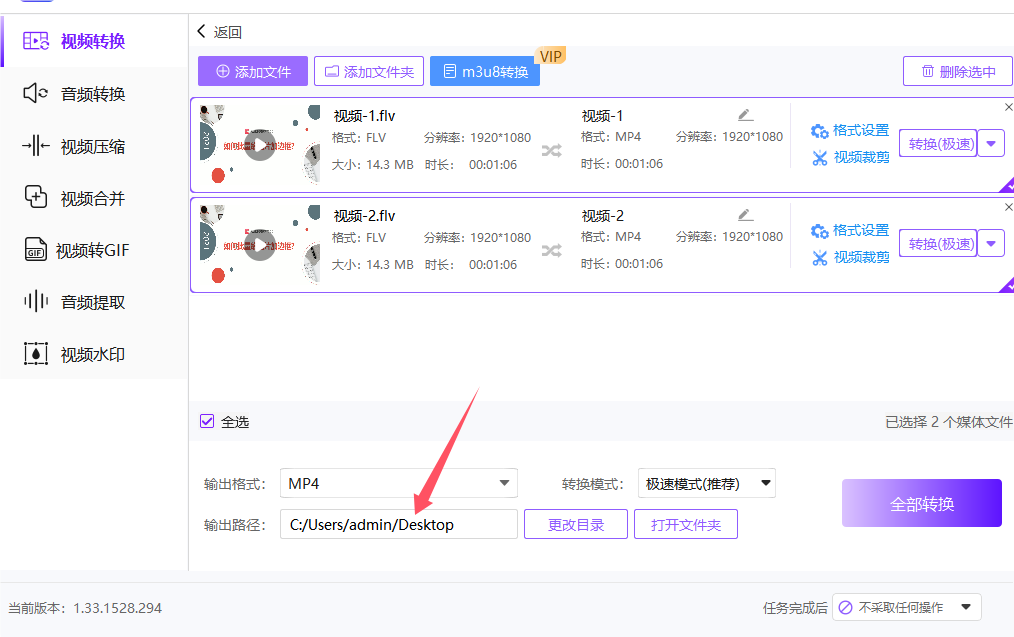This screenshot has width=1014, height=637.
Task: Rename output 视频-2 with the pencil icon
Action: 745,215
